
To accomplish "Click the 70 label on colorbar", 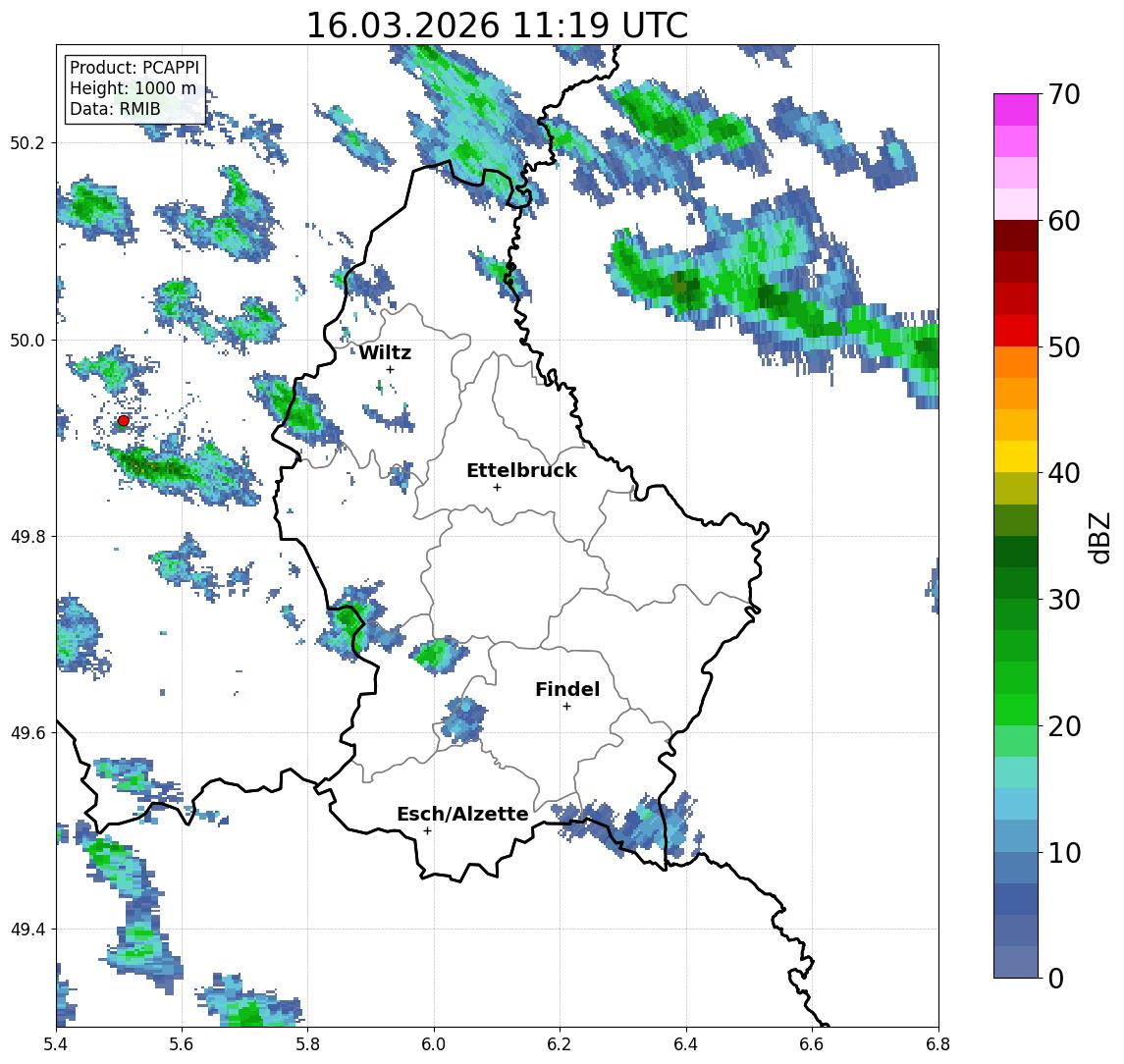I will tap(1064, 94).
